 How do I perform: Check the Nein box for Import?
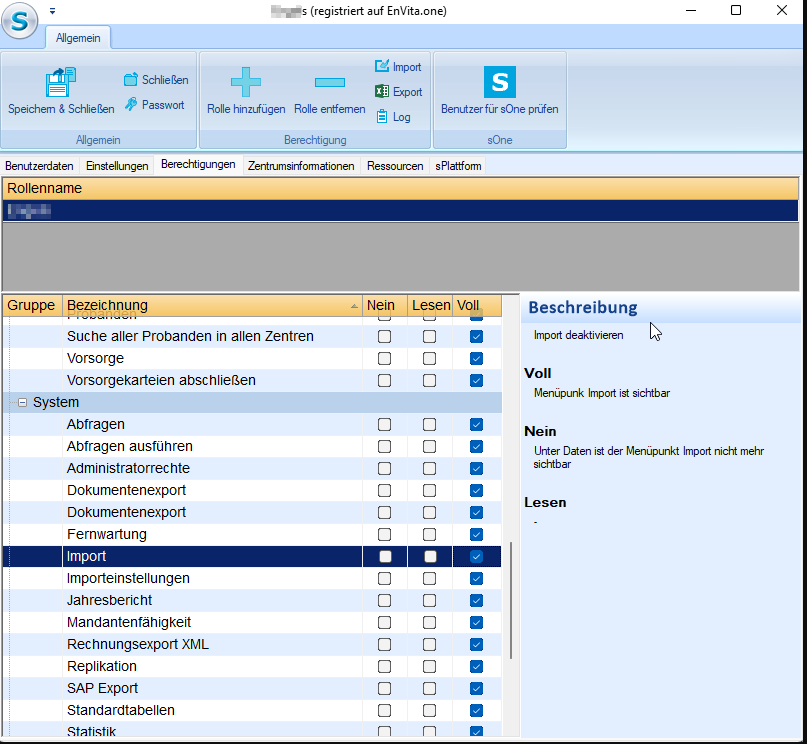click(x=385, y=557)
